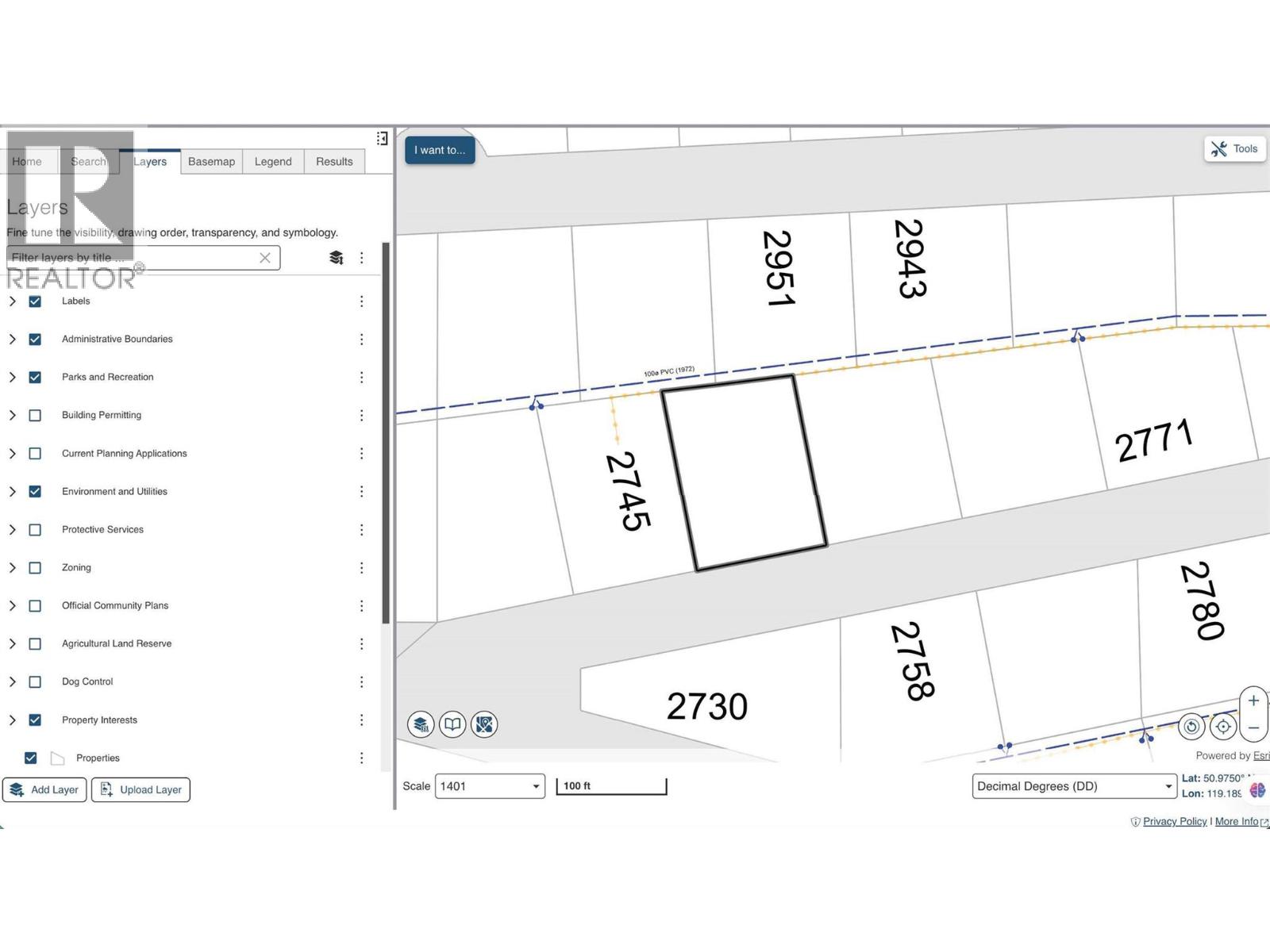Click the layer drawing order icon
This screenshot has width=1270, height=952.
click(337, 258)
